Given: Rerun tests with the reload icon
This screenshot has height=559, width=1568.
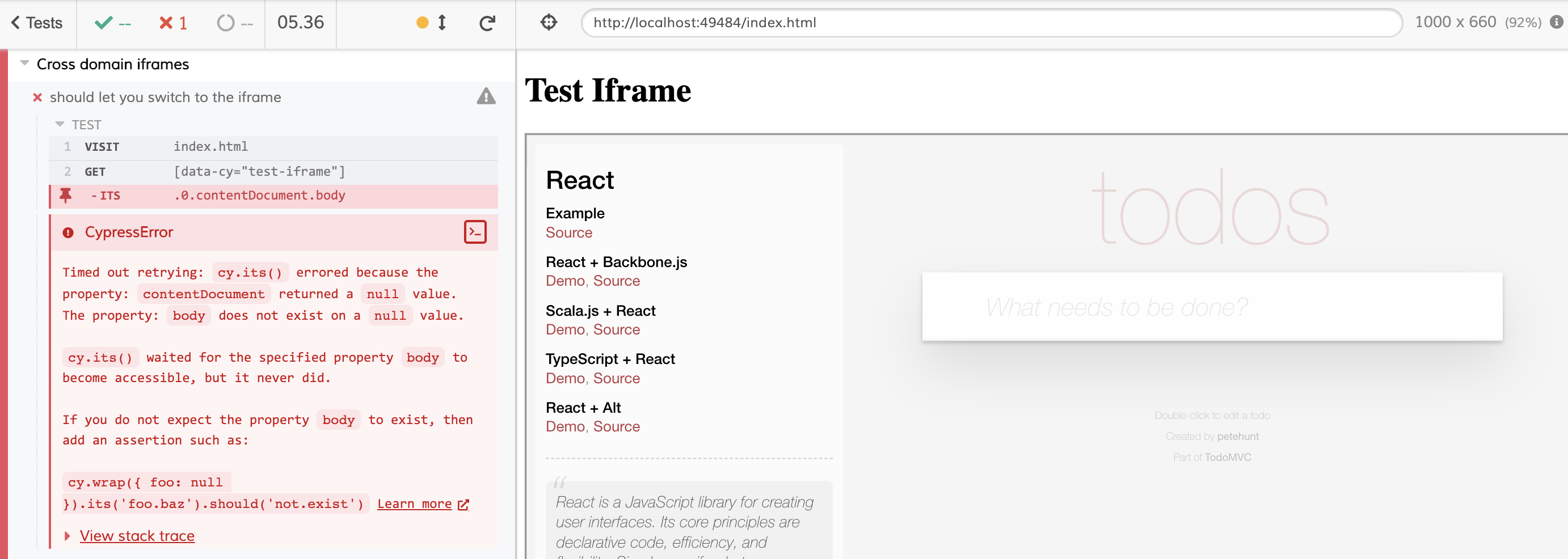Looking at the screenshot, I should [487, 23].
